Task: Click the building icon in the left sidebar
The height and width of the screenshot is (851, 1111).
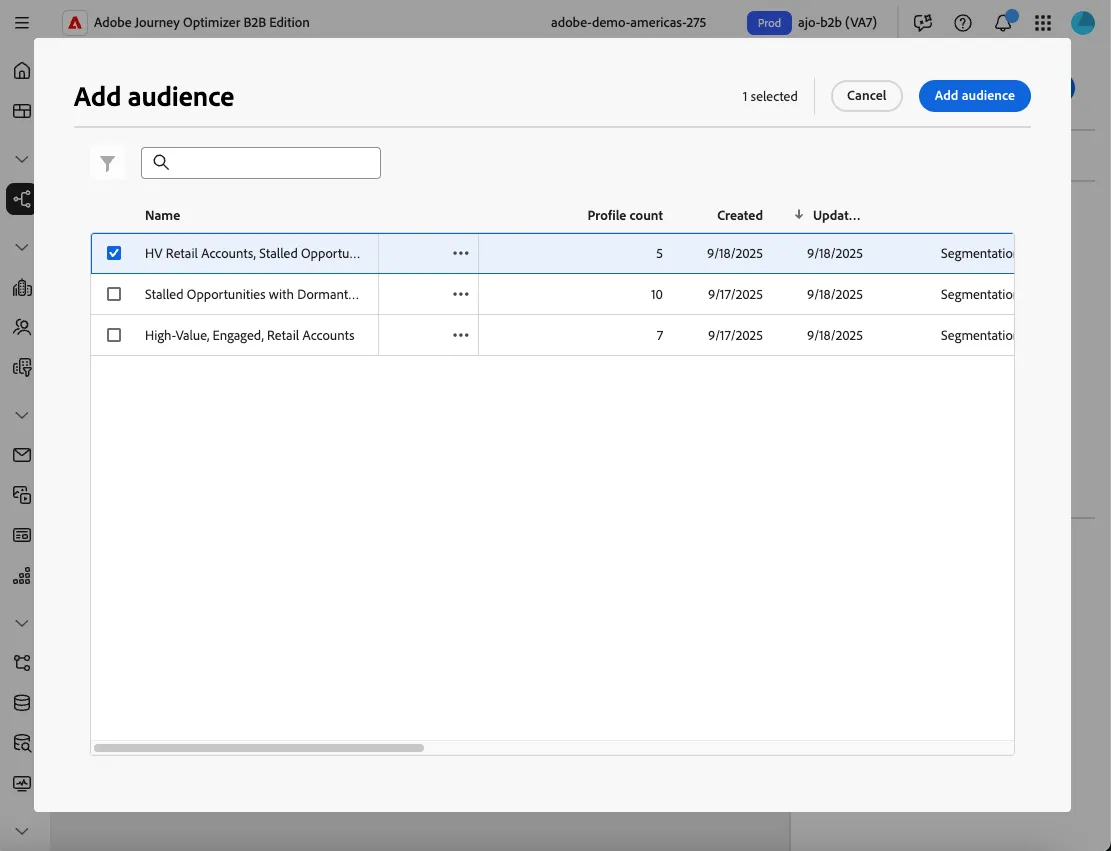Action: pos(22,287)
